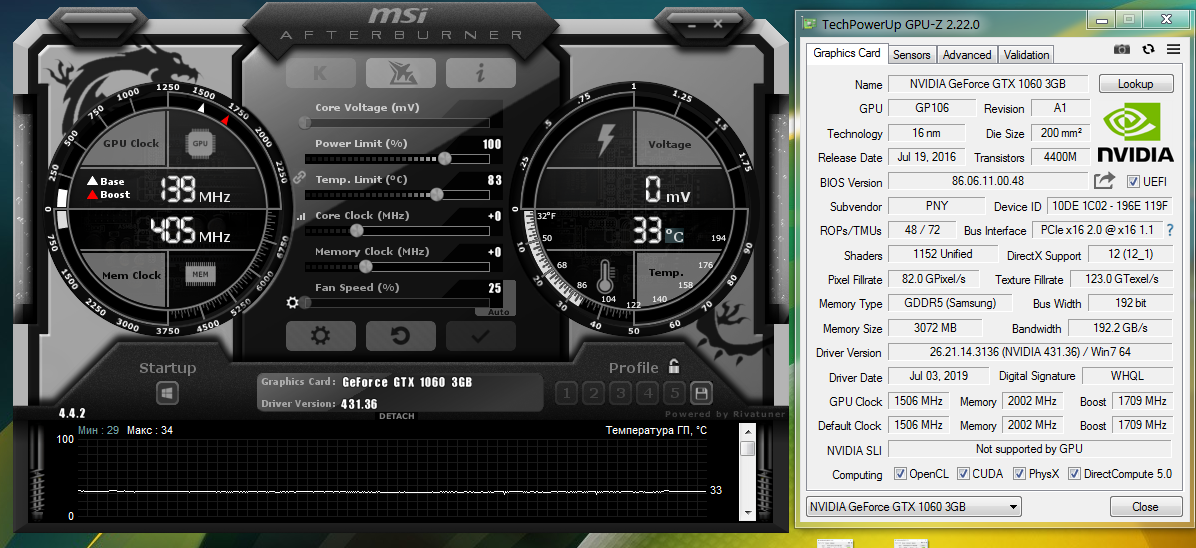Click the MEM chip icon on gauge
Image resolution: width=1196 pixels, height=548 pixels.
pyautogui.click(x=200, y=273)
